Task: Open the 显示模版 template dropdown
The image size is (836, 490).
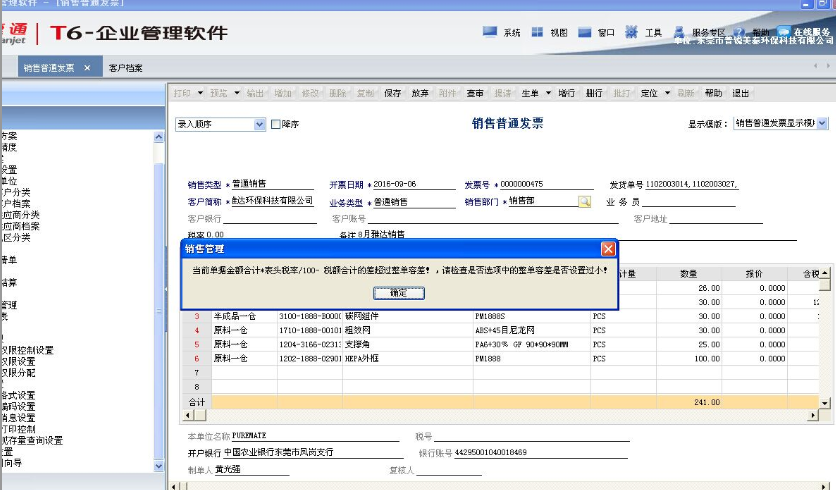Action: coord(822,124)
